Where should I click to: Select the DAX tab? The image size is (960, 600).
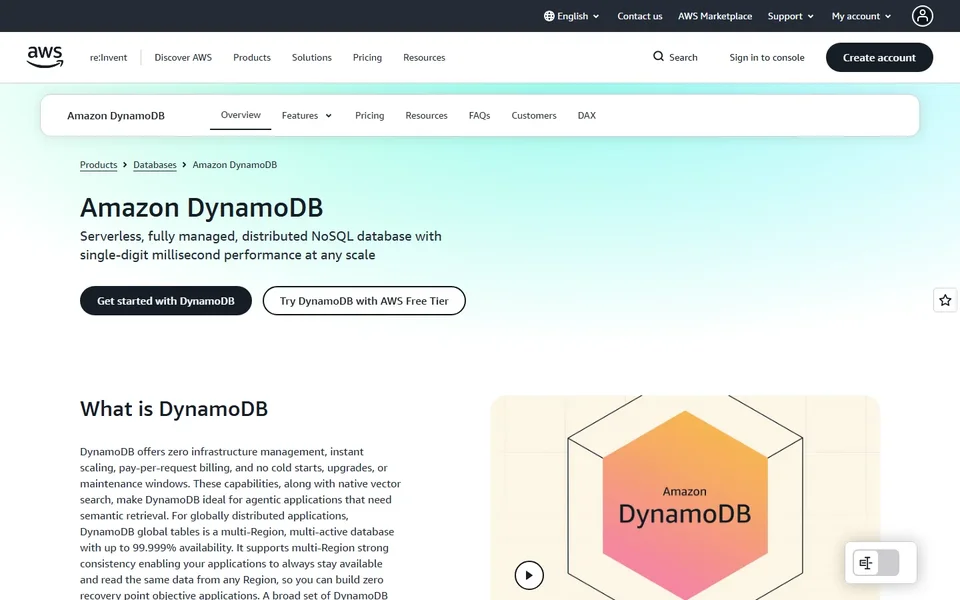coord(587,115)
